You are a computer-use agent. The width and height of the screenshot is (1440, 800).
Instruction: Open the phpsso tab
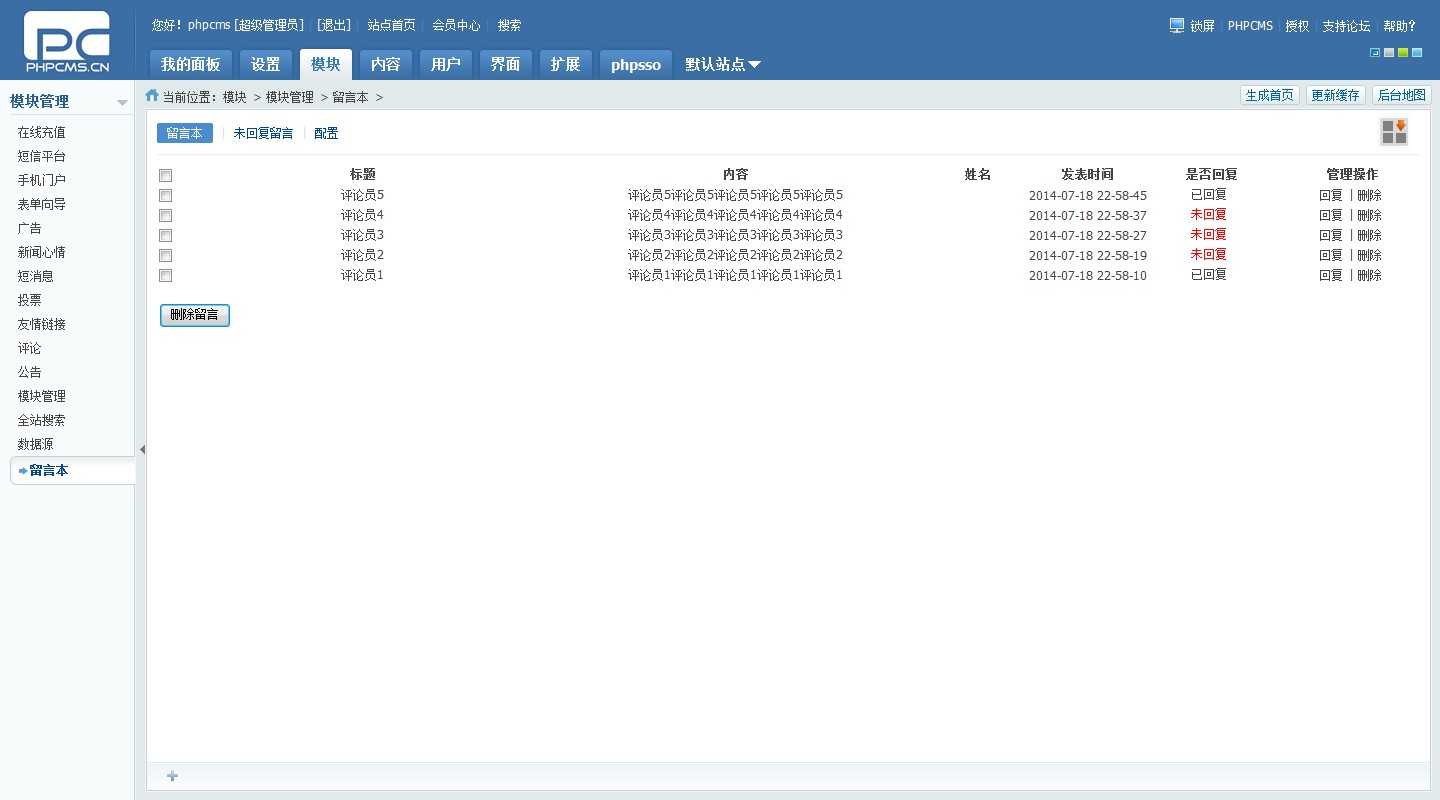636,64
